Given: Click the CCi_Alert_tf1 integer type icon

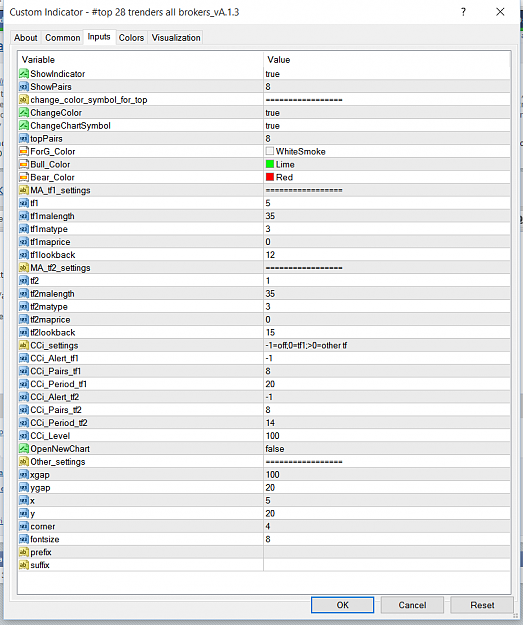Looking at the screenshot, I should (24, 358).
